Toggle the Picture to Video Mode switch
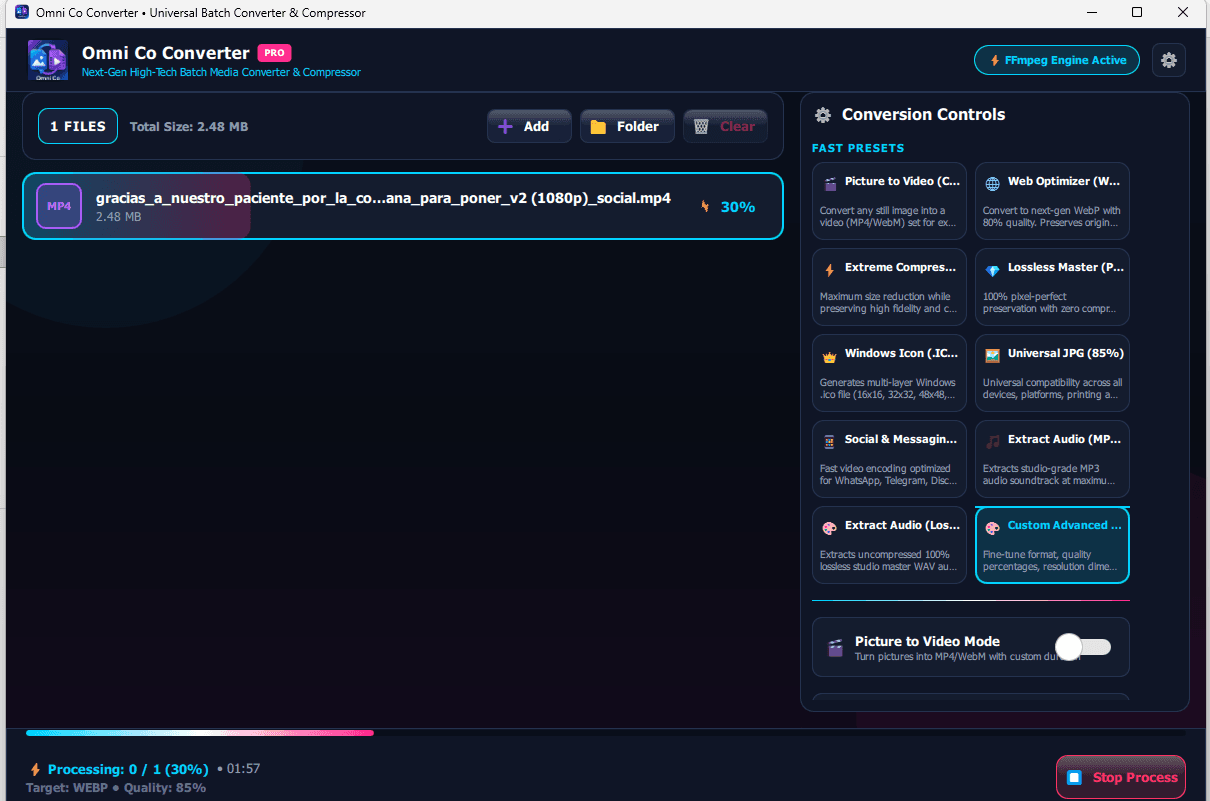The height and width of the screenshot is (801, 1210). 1083,647
